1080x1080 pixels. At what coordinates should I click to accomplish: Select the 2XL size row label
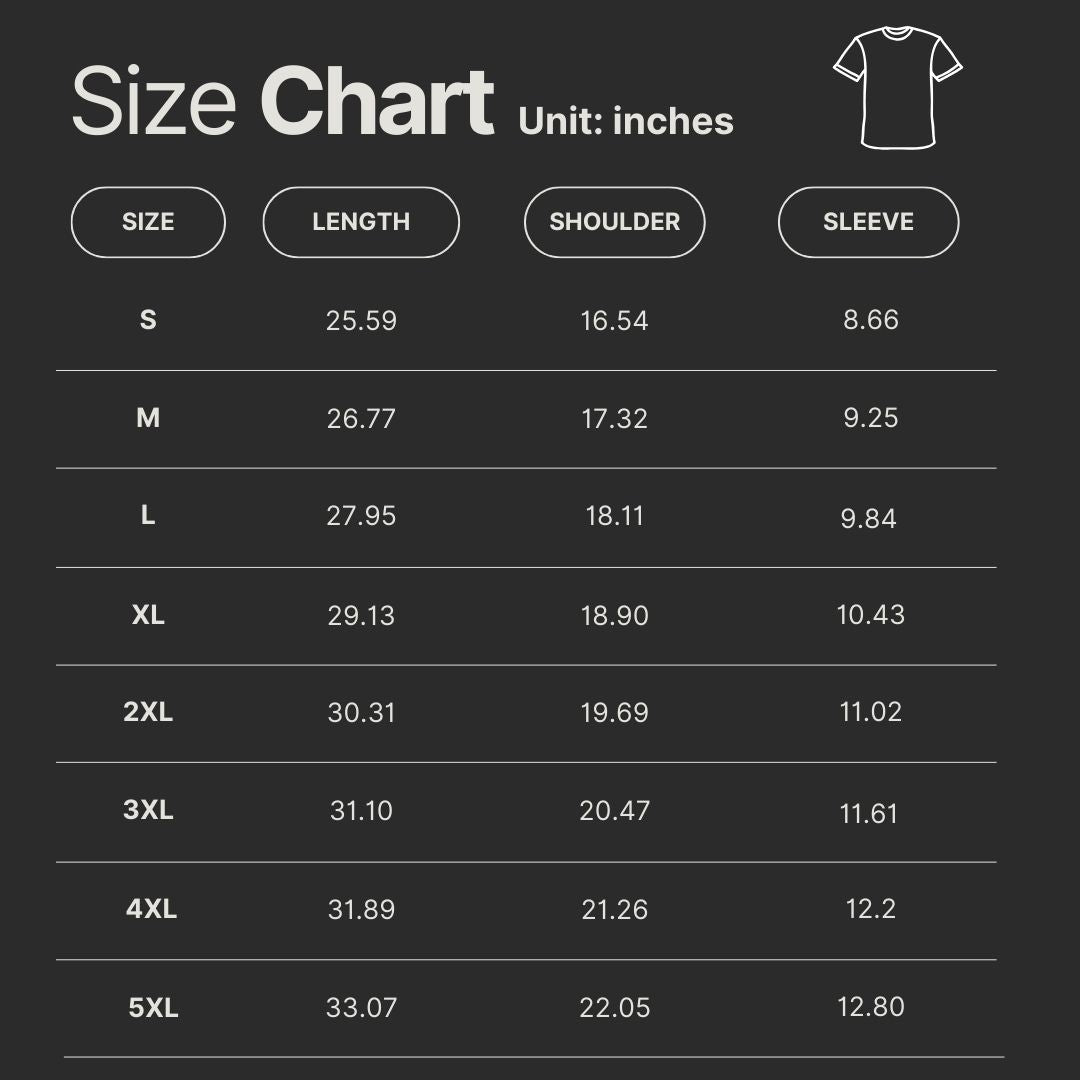(148, 712)
